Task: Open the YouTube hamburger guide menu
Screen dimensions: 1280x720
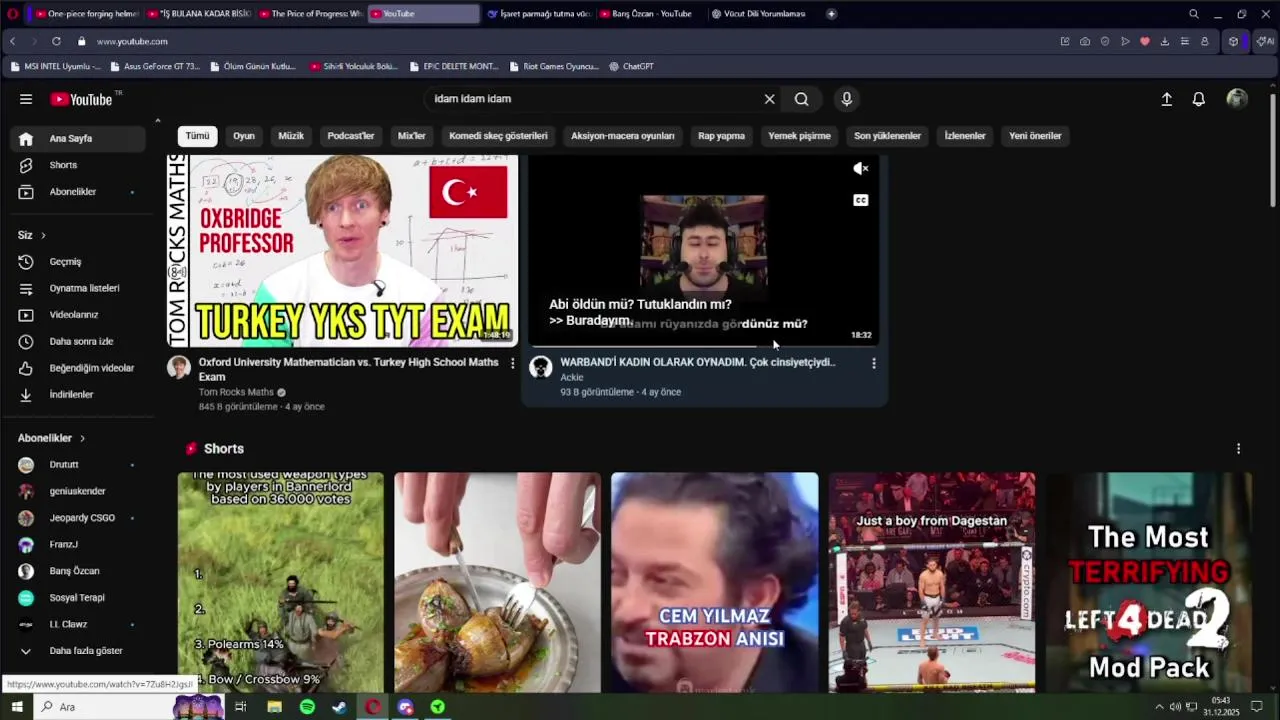Action: click(x=26, y=99)
